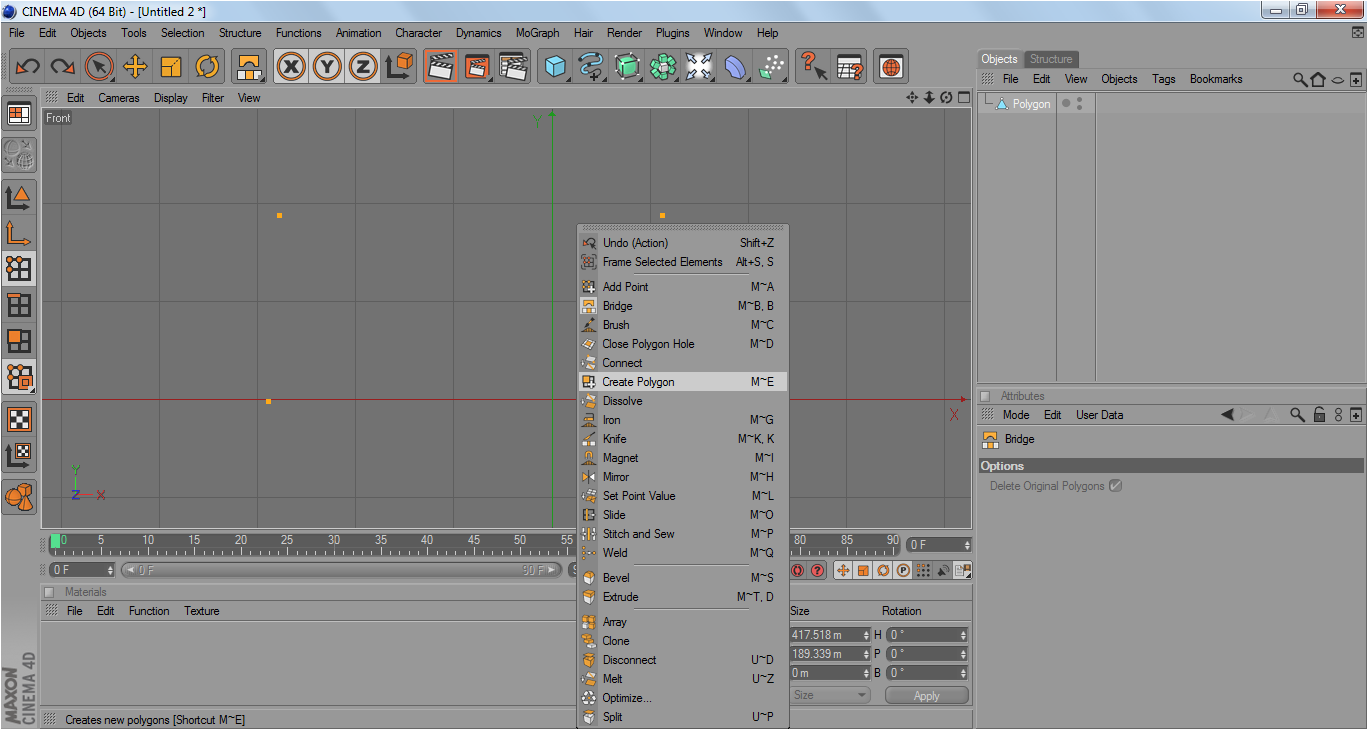This screenshot has height=729, width=1368.
Task: Toggle the Attributes panel header checkbox
Action: pyautogui.click(x=986, y=396)
